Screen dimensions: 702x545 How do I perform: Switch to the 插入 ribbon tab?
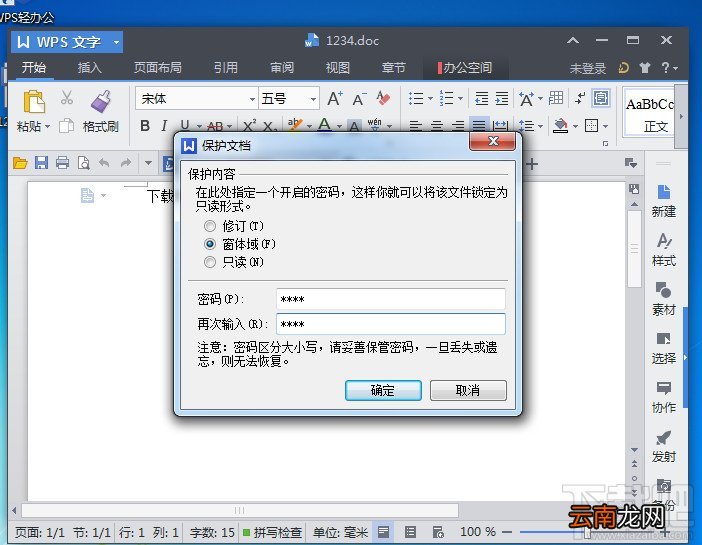tap(90, 68)
